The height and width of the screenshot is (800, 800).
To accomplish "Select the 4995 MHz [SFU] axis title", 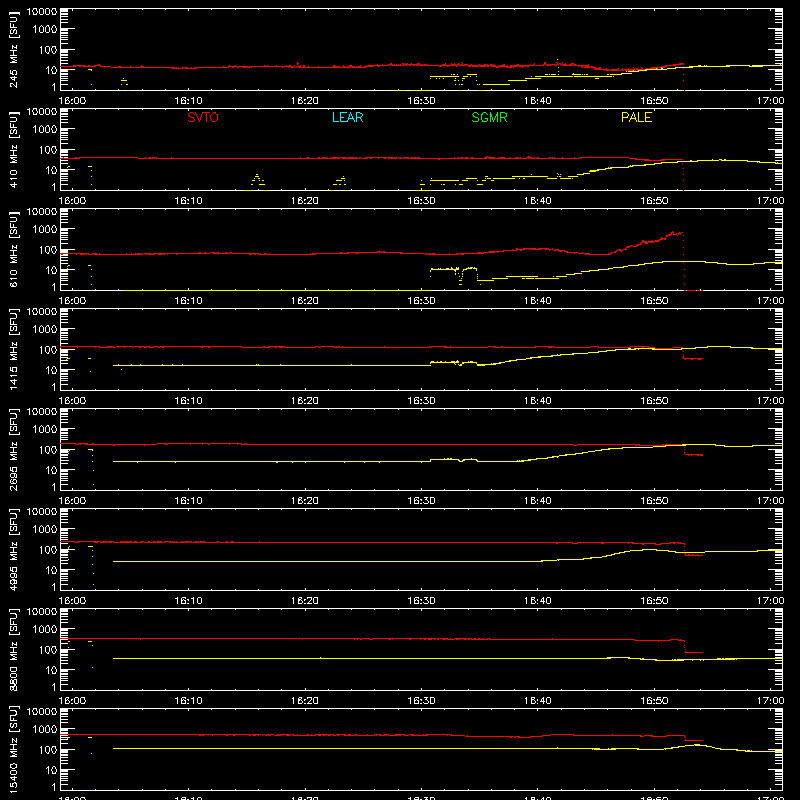I will [x=14, y=549].
